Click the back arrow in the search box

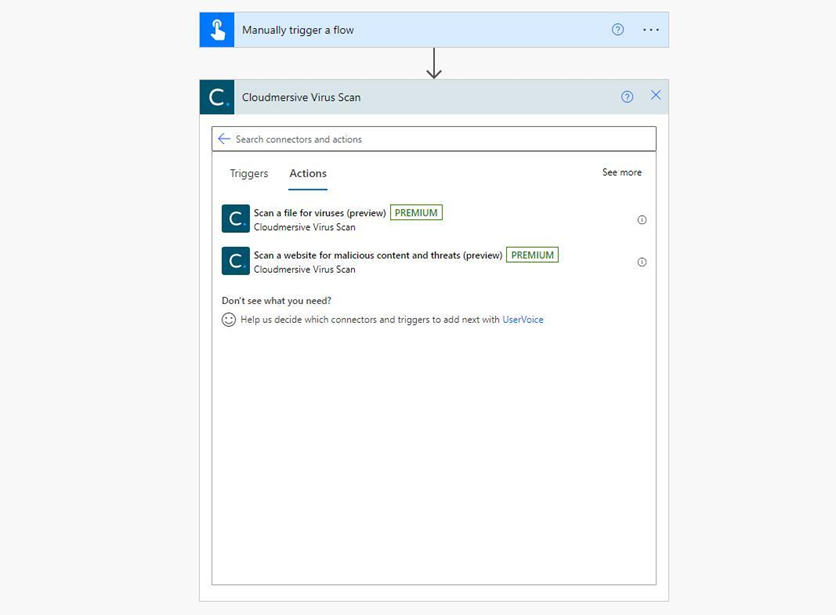point(224,139)
